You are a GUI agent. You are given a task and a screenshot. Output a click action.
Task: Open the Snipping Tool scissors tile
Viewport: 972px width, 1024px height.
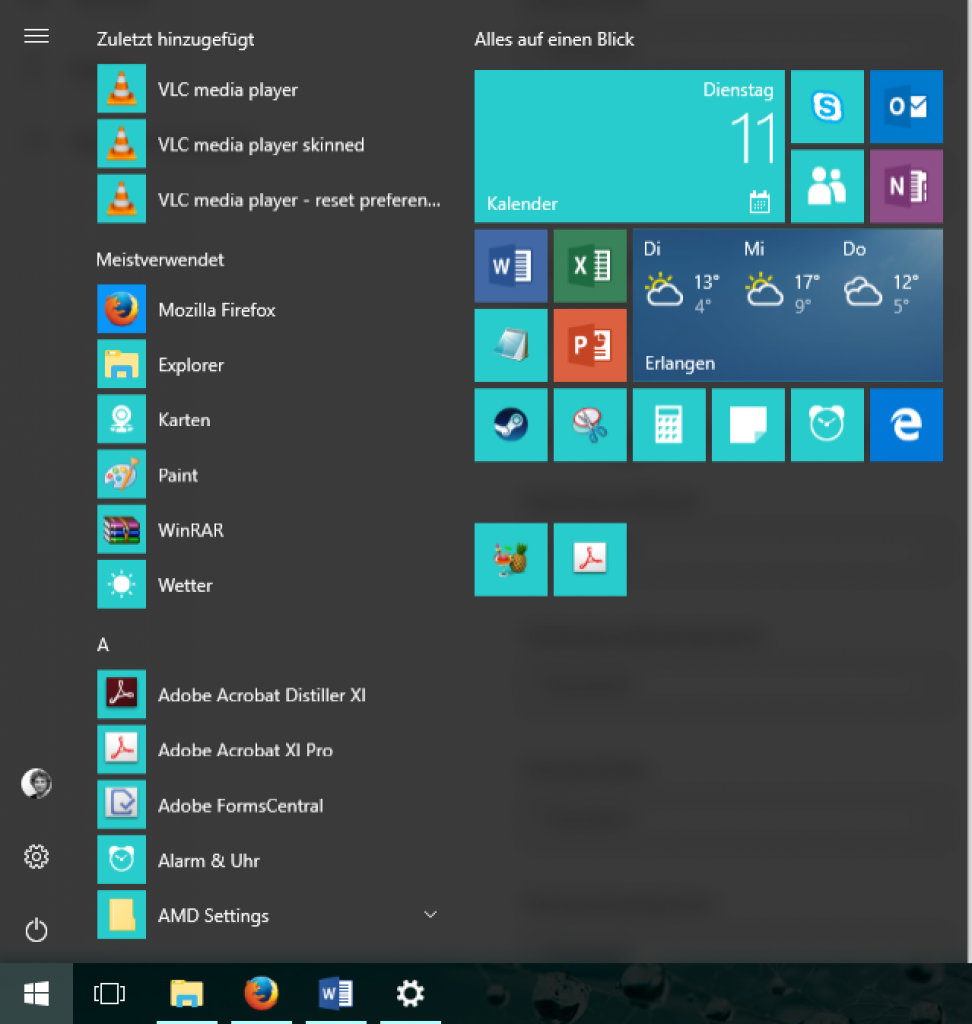coord(590,425)
